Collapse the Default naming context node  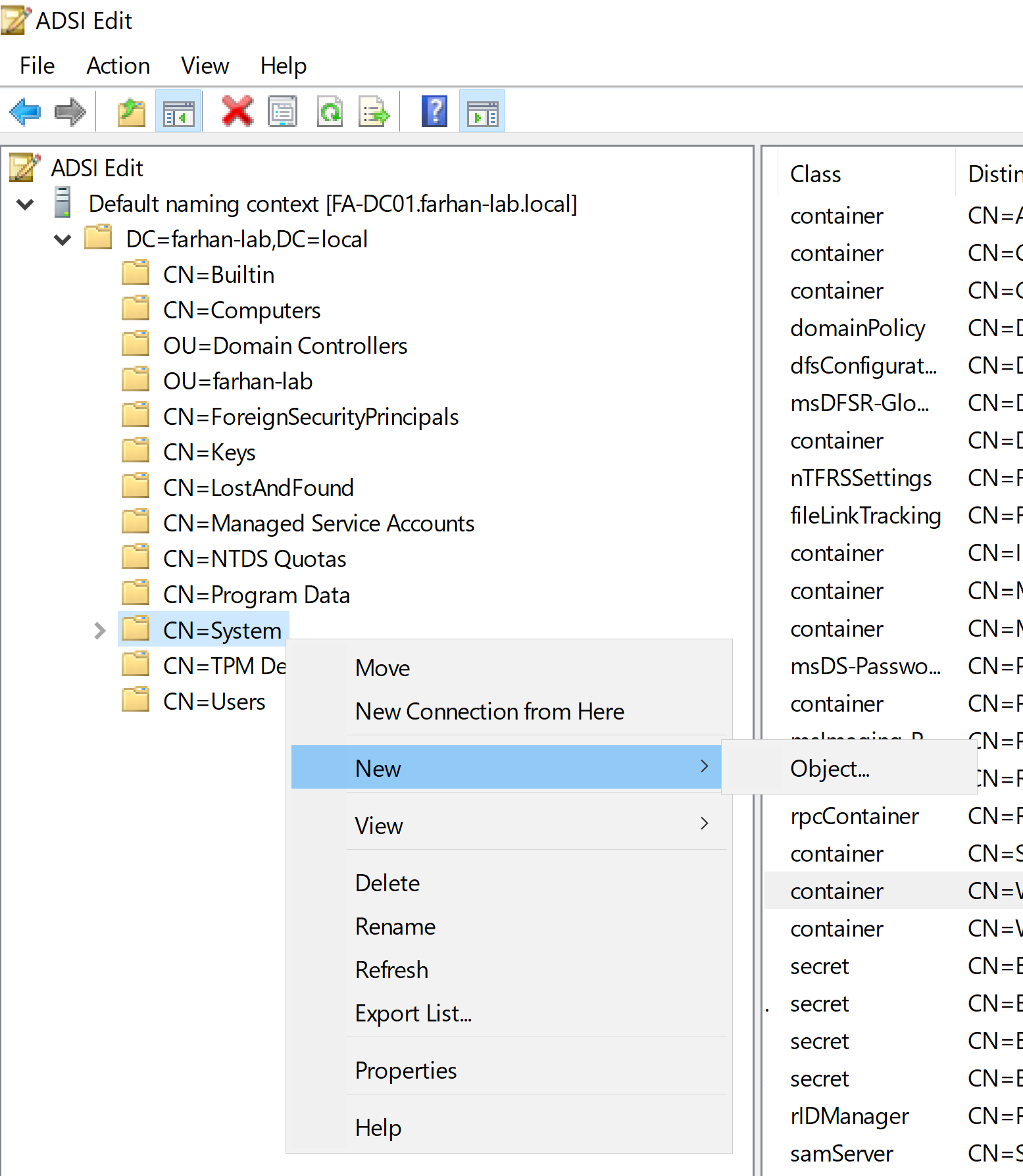25,205
